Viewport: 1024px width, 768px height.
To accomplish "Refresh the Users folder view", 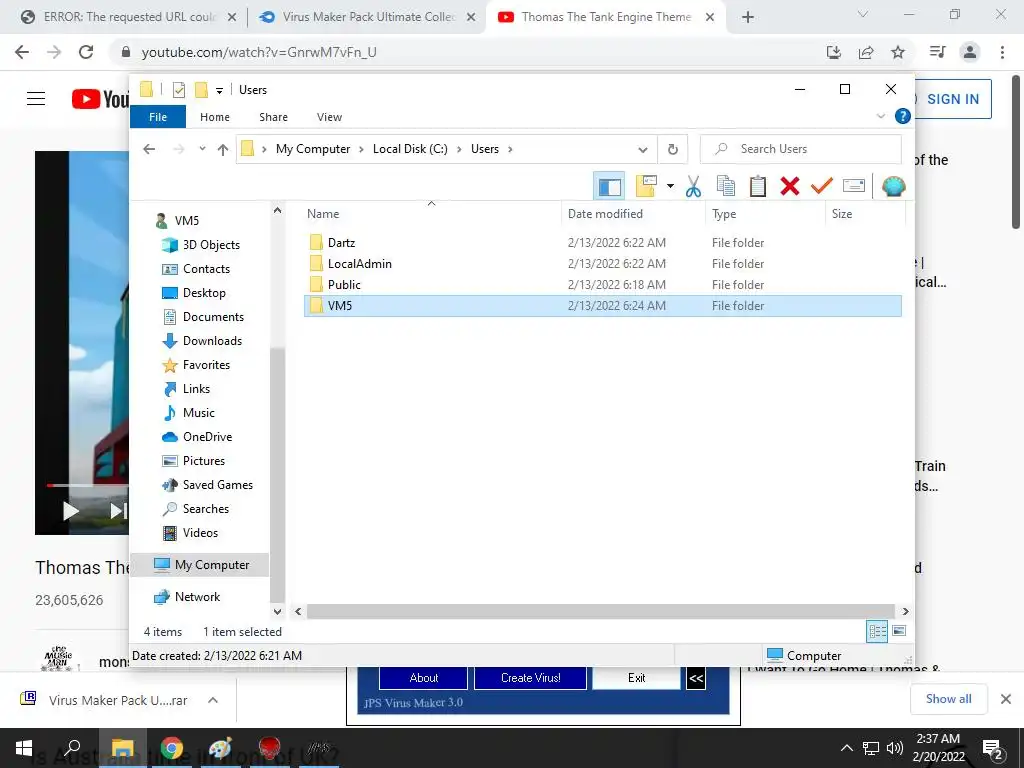I will (x=673, y=150).
